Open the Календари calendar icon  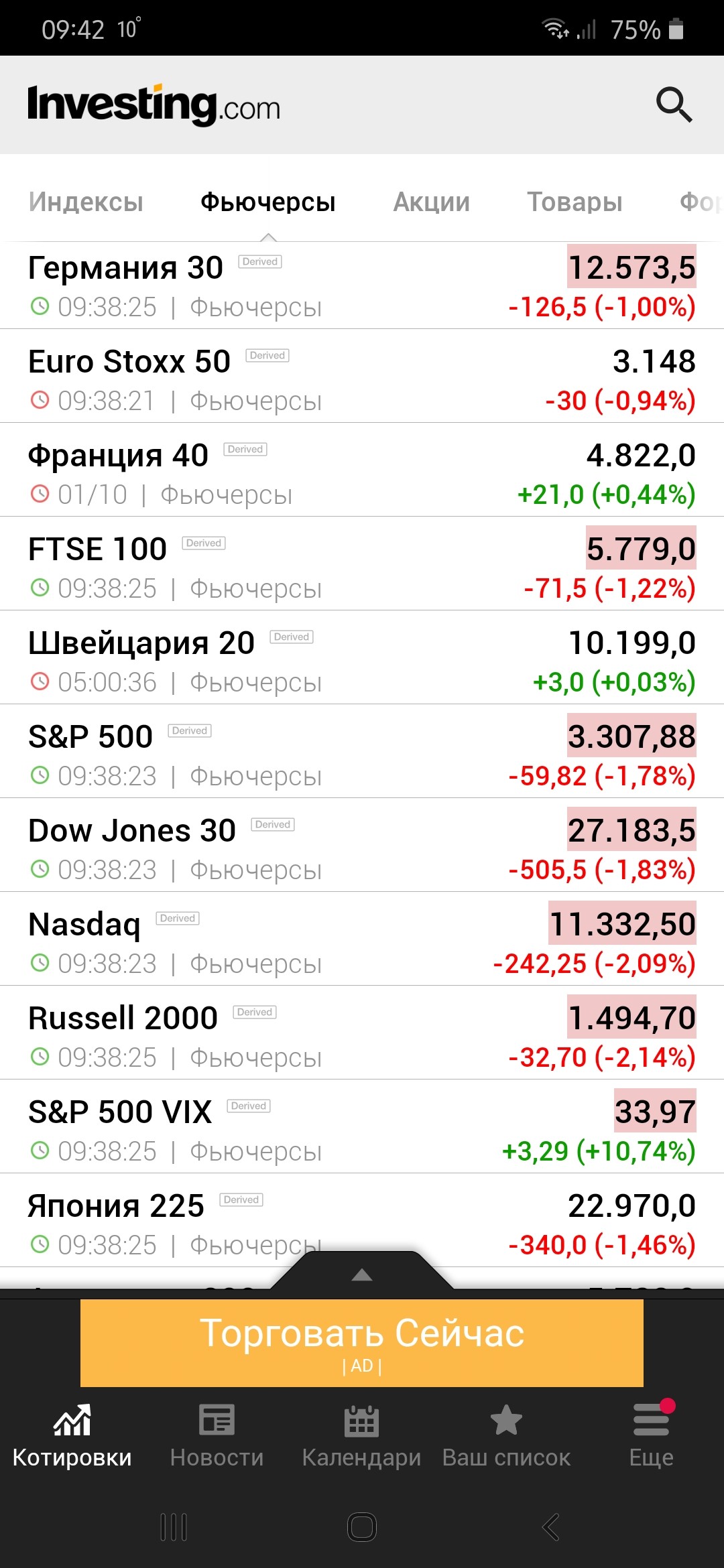point(361,1420)
